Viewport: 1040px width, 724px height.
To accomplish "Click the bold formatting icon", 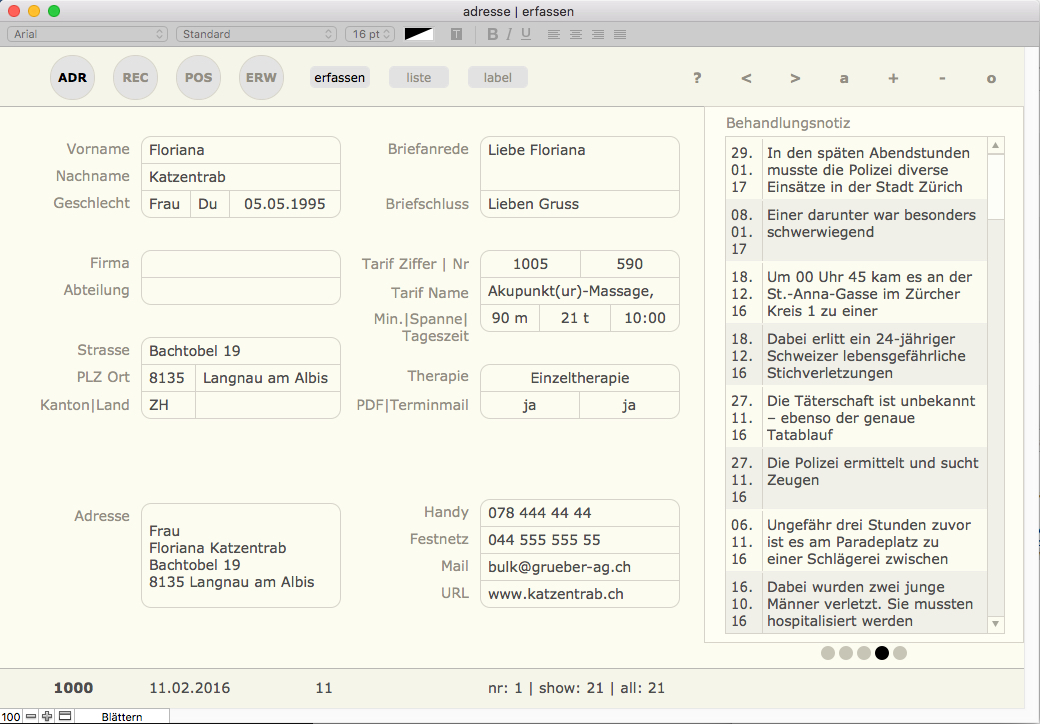I will coord(492,34).
